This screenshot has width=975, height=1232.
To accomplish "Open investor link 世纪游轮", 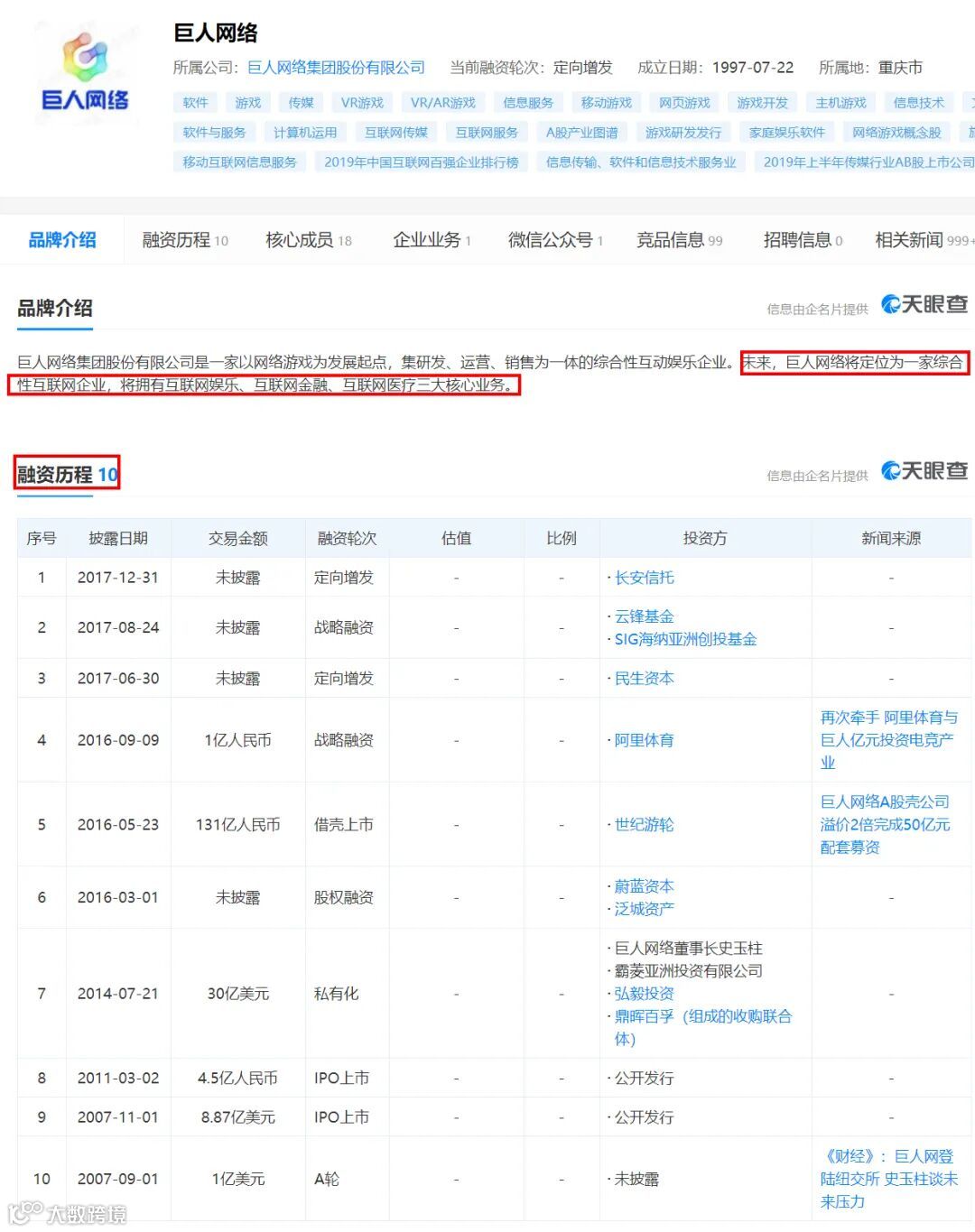I will [x=645, y=825].
